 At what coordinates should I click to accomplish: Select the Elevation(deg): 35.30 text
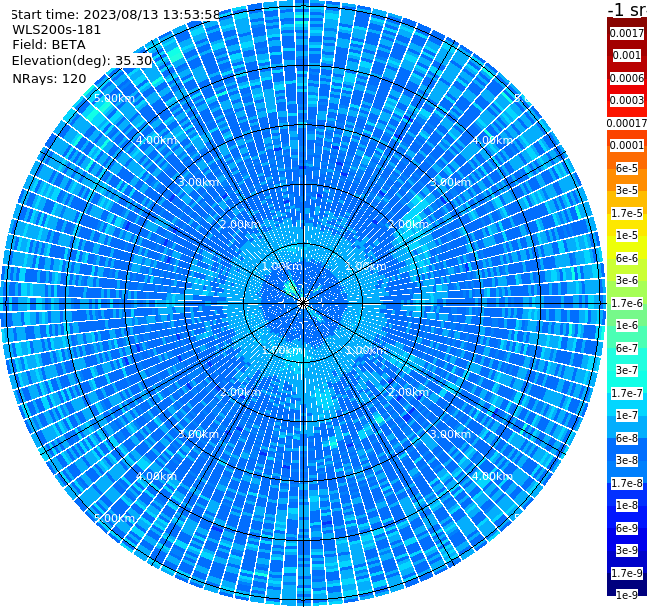click(x=82, y=61)
